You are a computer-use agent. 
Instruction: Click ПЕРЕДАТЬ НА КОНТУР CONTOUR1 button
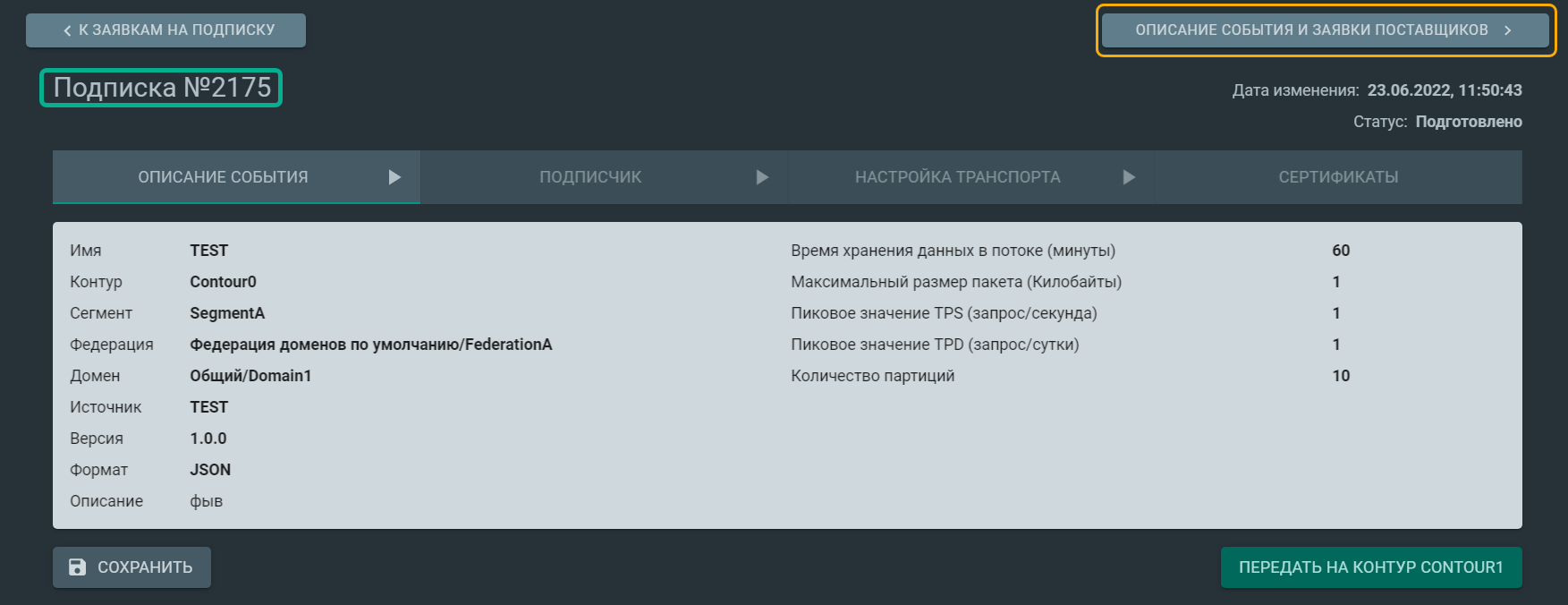click(x=1370, y=567)
